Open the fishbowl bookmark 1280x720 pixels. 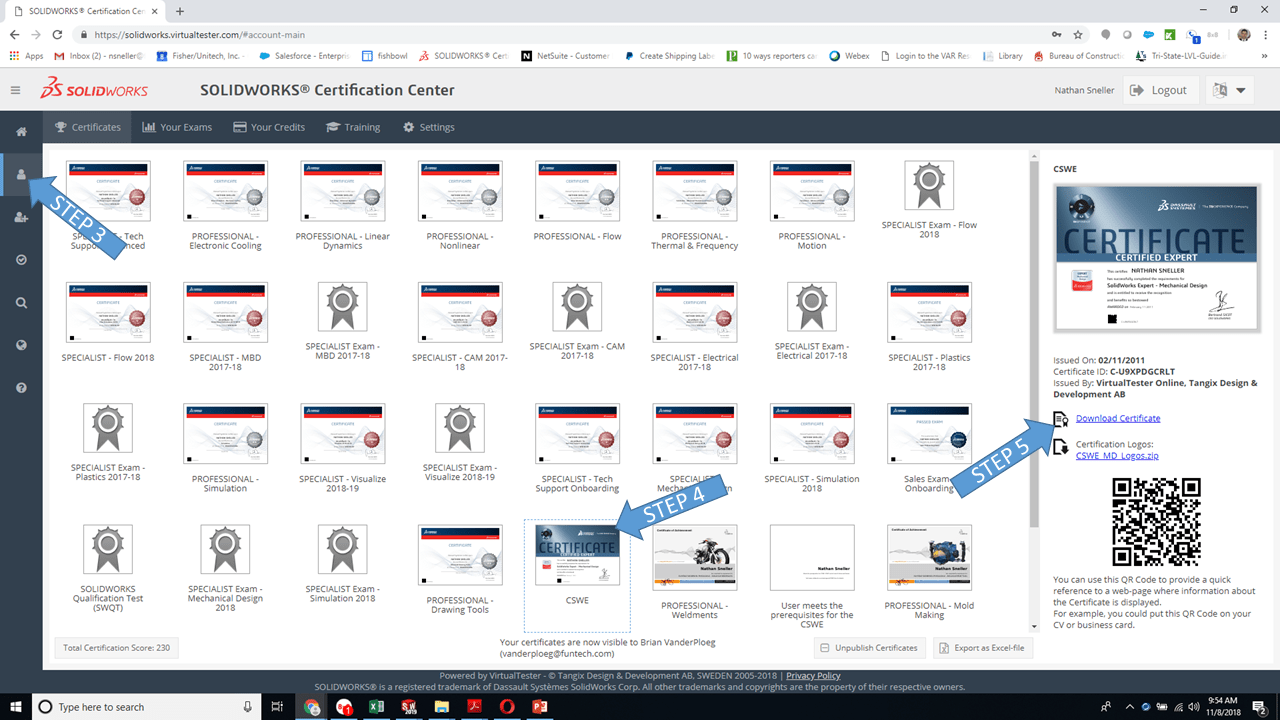pyautogui.click(x=384, y=56)
